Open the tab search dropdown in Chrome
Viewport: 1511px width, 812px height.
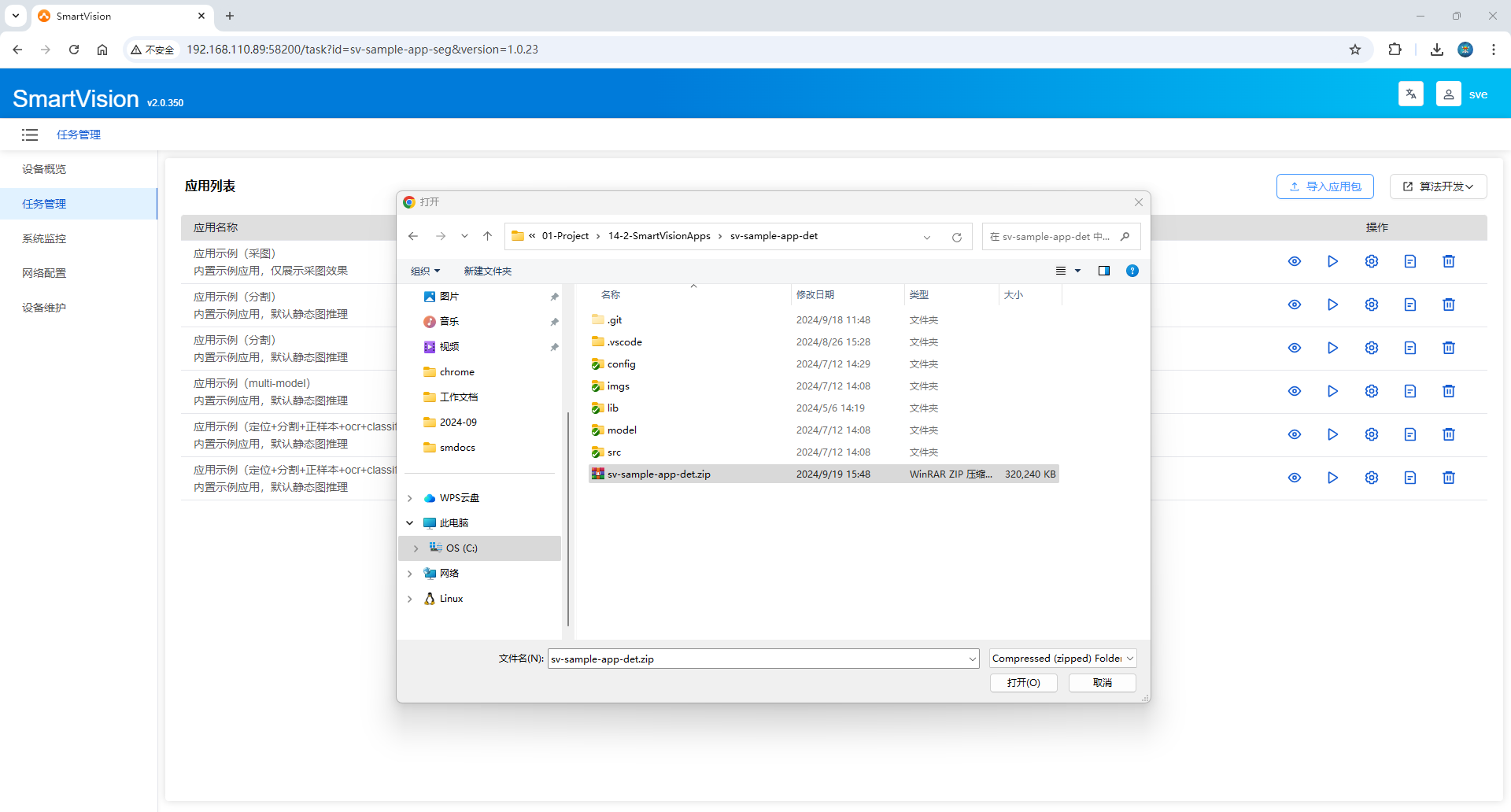16,16
